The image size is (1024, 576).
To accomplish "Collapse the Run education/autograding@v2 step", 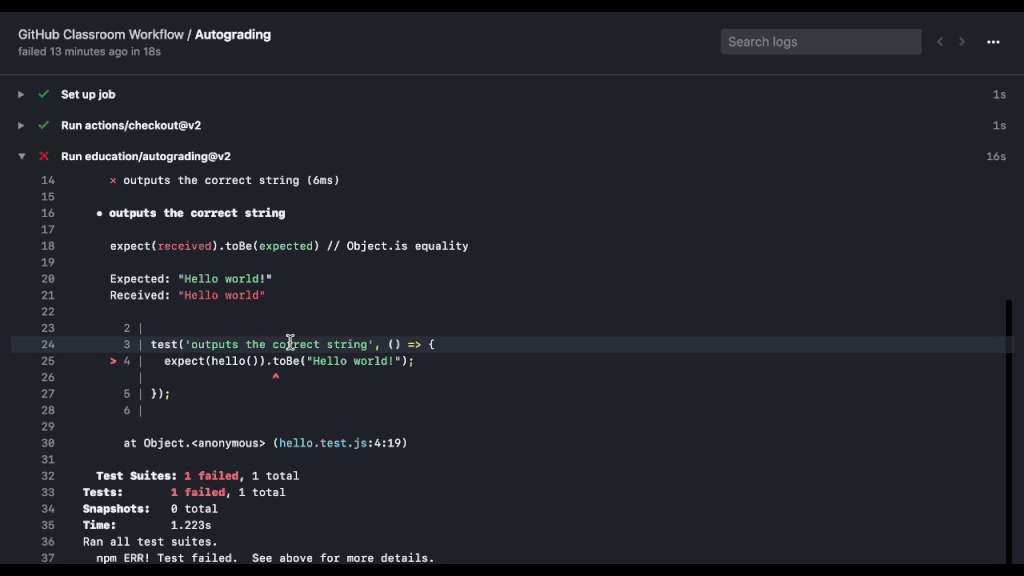I will pyautogui.click(x=21, y=156).
